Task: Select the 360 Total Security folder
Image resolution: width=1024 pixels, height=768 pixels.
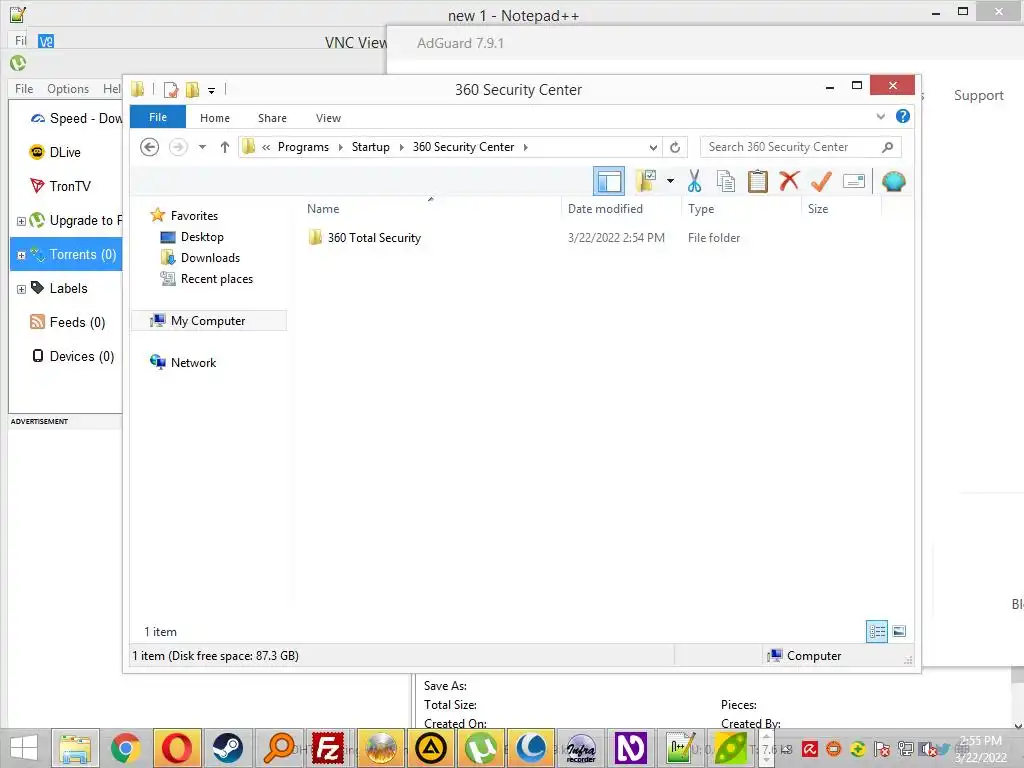Action: tap(374, 238)
